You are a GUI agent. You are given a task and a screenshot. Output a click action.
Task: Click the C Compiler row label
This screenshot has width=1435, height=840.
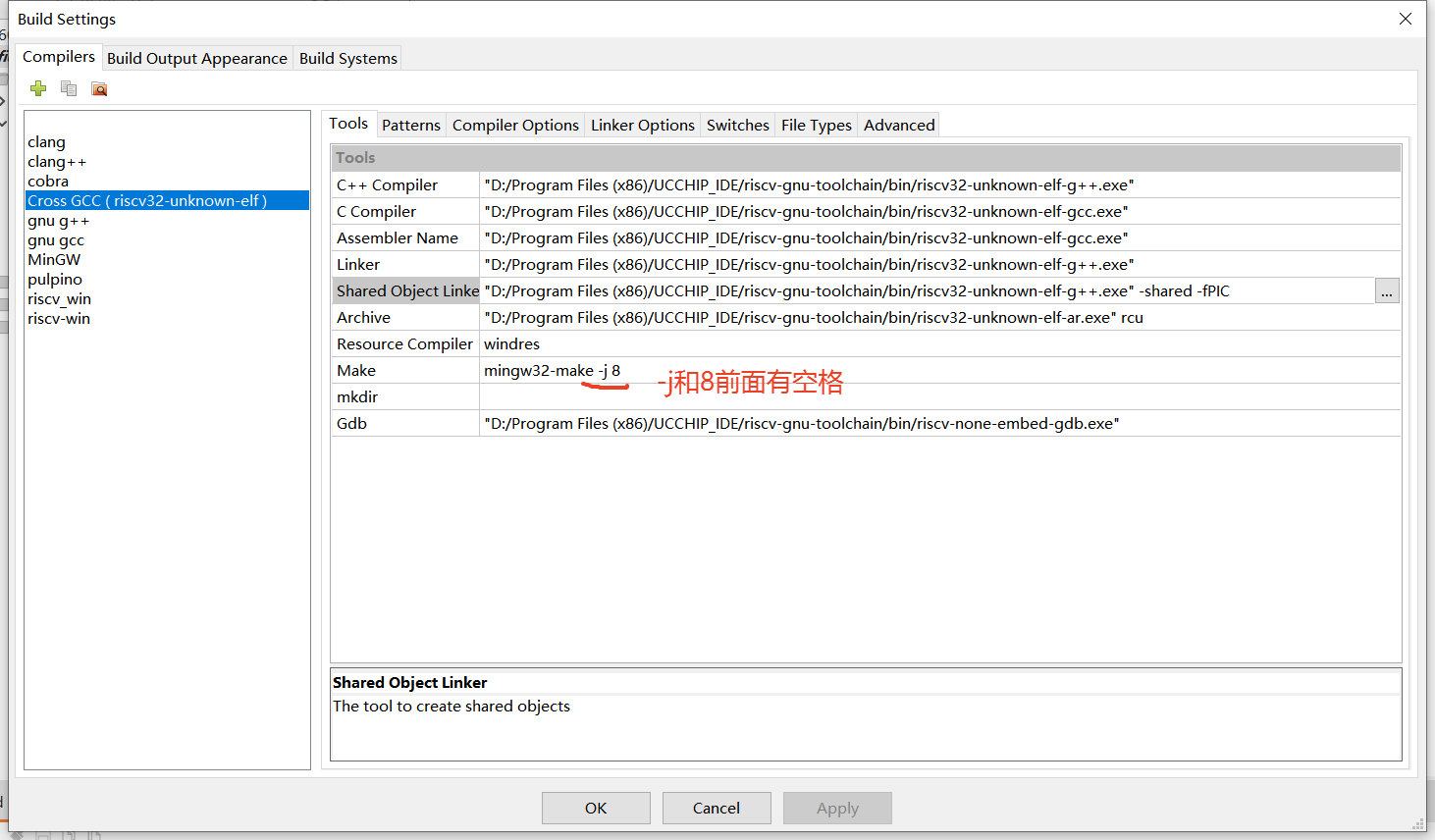click(405, 211)
